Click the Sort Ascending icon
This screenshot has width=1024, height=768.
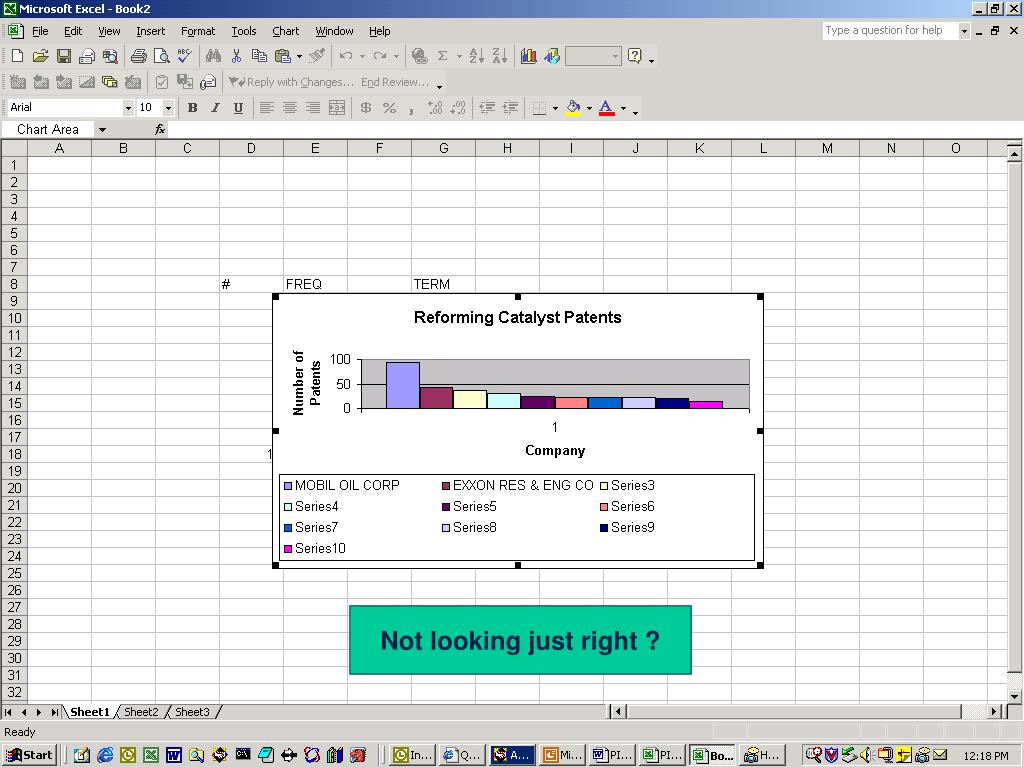(x=477, y=56)
